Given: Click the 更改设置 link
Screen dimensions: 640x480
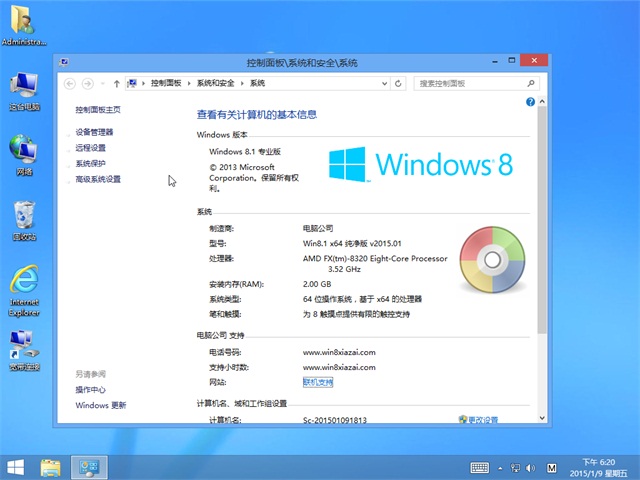Looking at the screenshot, I should [x=482, y=420].
